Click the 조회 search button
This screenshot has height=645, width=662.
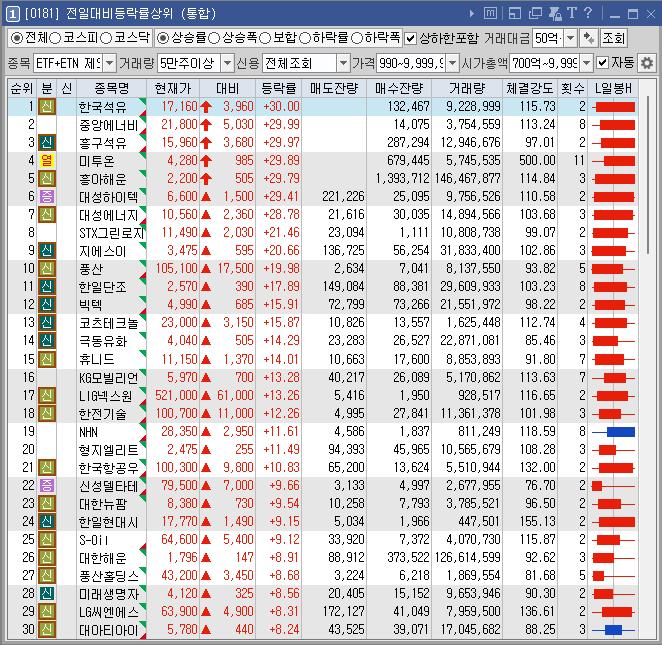pyautogui.click(x=613, y=38)
